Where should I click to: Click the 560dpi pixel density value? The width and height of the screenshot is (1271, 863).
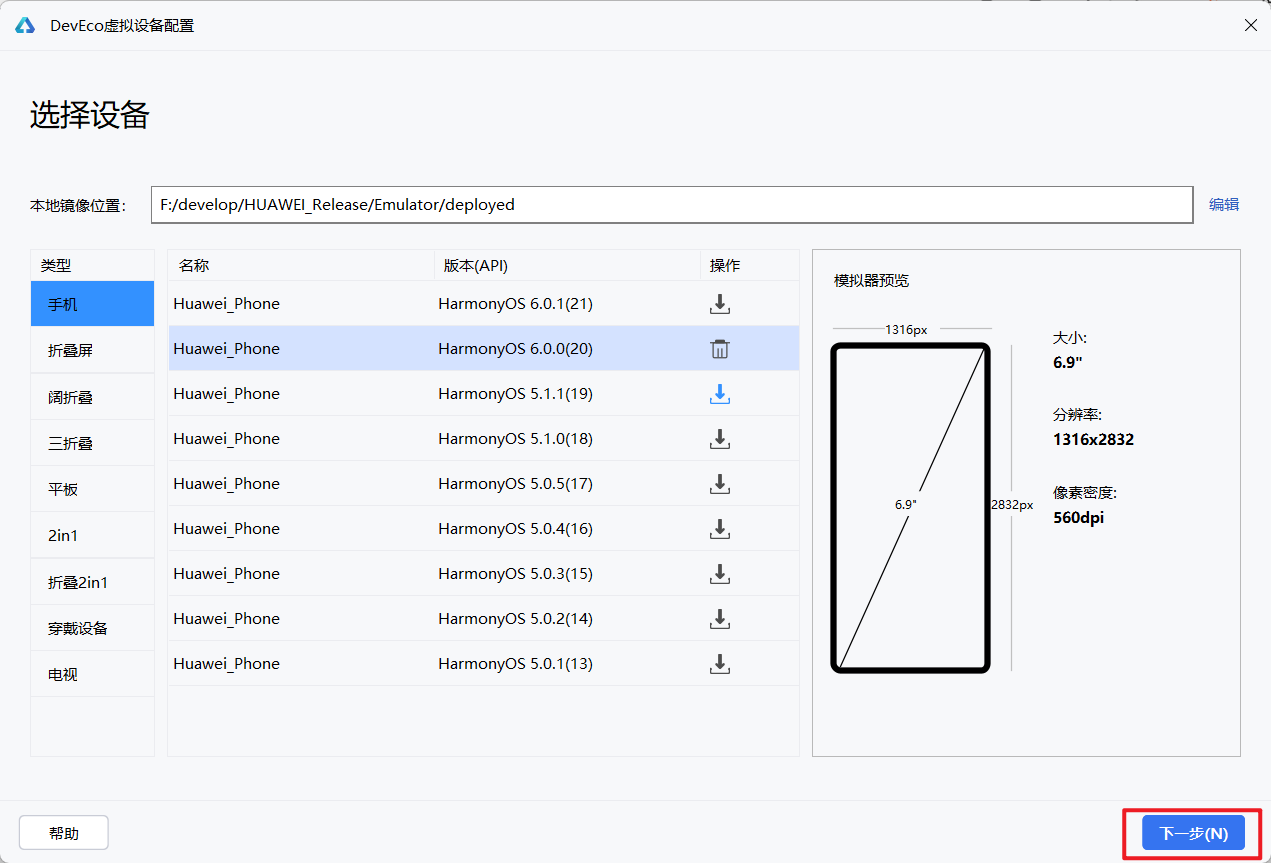point(1078,518)
